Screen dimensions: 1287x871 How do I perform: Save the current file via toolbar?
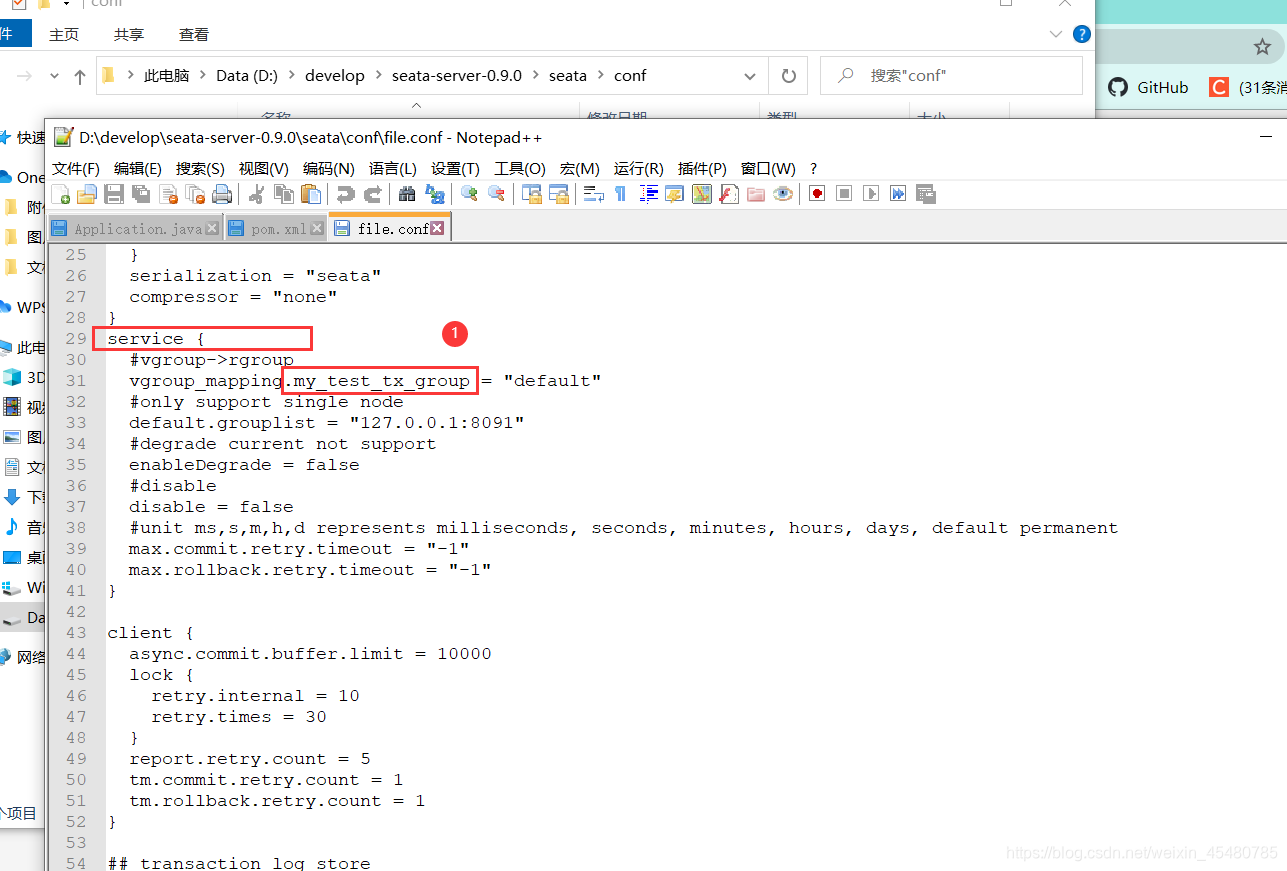pyautogui.click(x=114, y=194)
